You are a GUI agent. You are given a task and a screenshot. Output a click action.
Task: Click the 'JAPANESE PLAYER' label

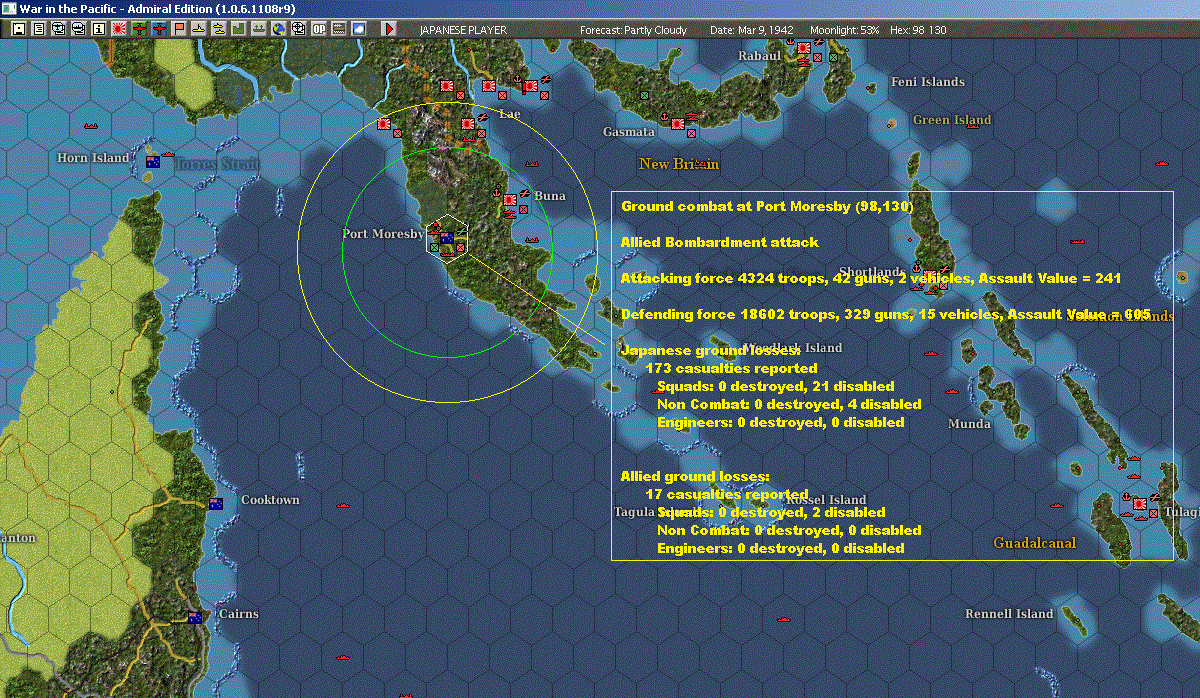pos(463,30)
